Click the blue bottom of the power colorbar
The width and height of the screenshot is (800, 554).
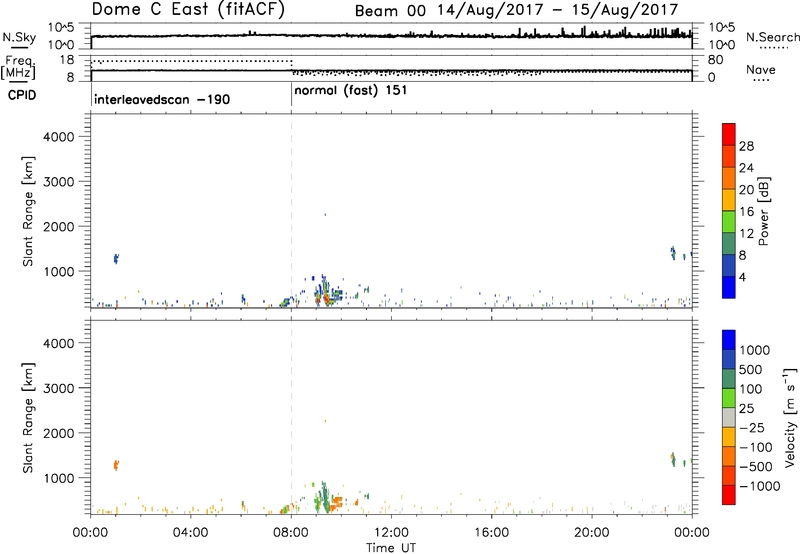click(x=729, y=287)
